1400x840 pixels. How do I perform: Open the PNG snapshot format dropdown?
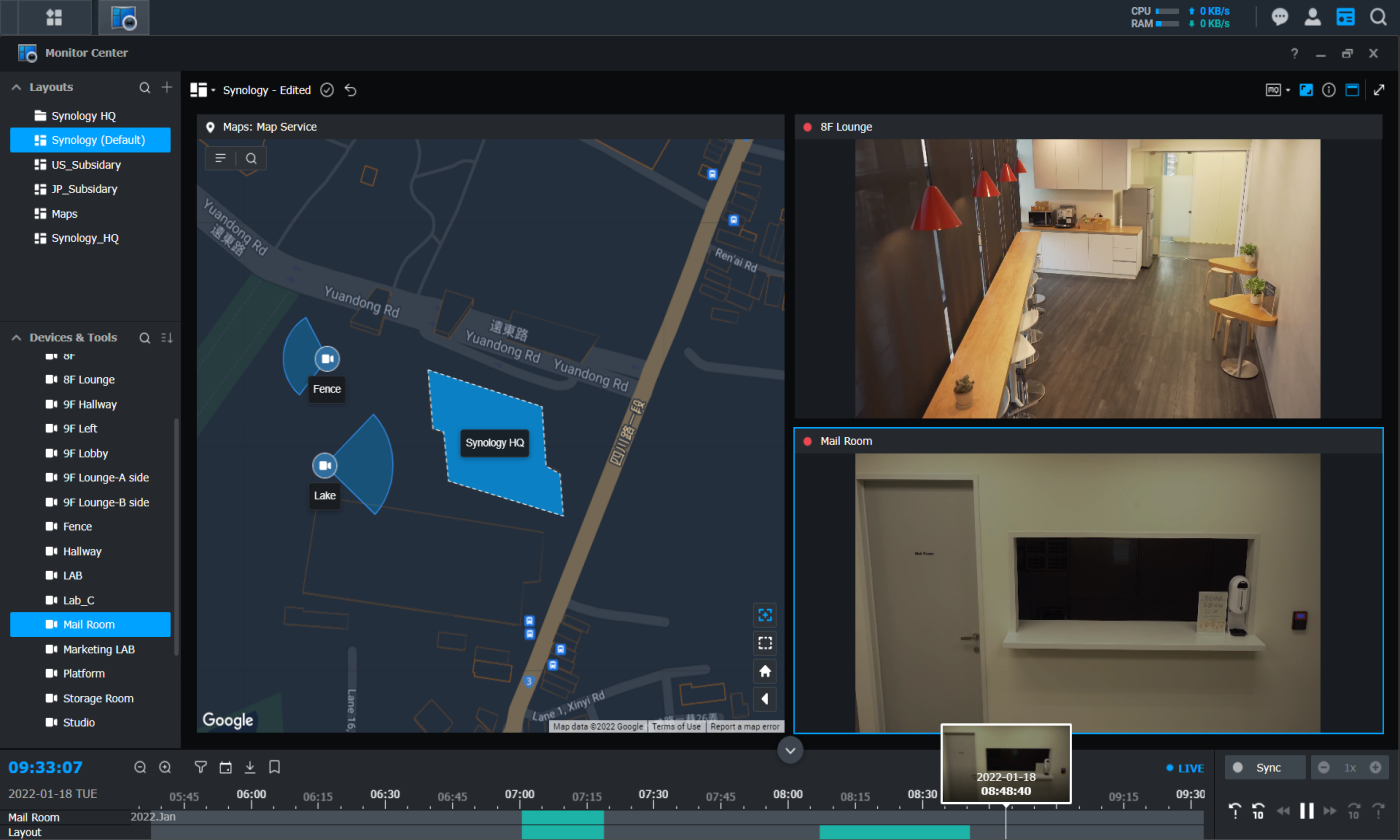(x=1288, y=90)
